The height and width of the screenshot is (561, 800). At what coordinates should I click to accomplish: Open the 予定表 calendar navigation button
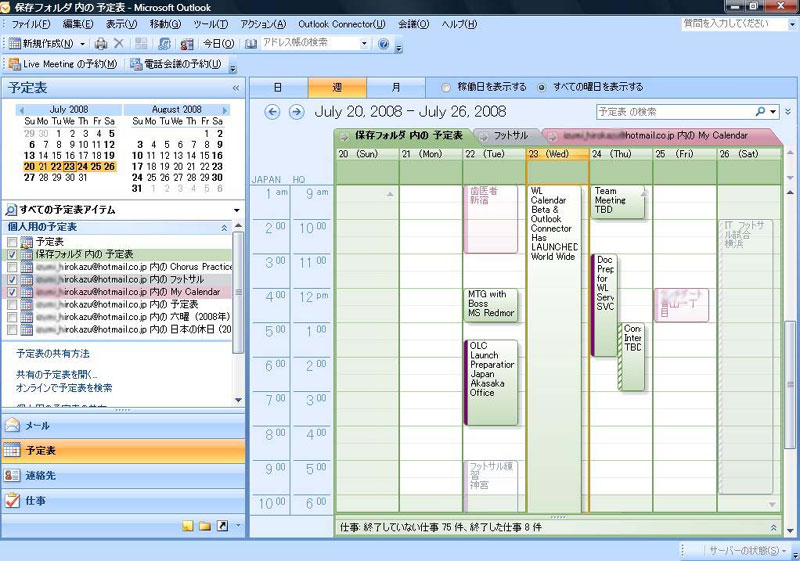(123, 450)
